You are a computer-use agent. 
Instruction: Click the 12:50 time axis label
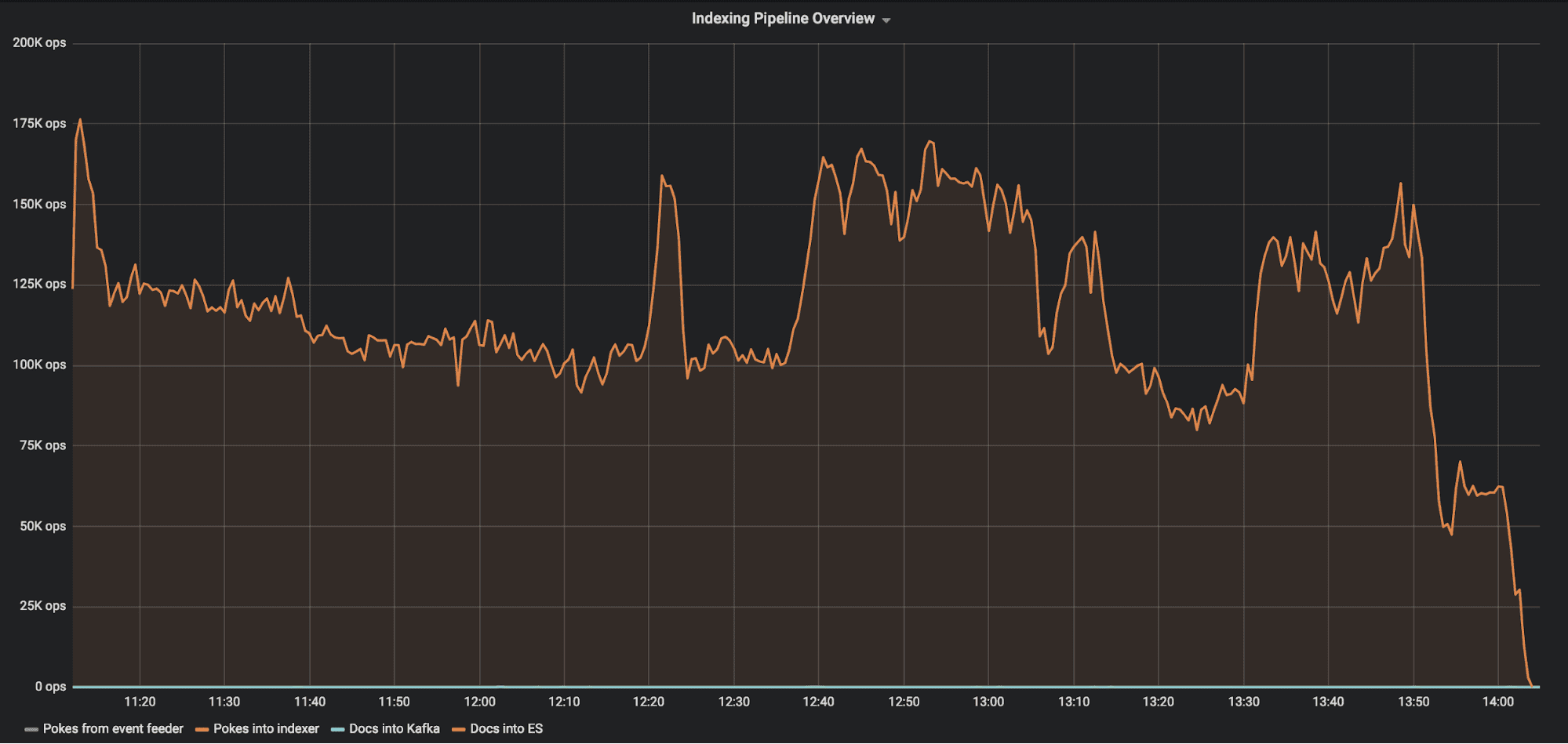tap(904, 702)
